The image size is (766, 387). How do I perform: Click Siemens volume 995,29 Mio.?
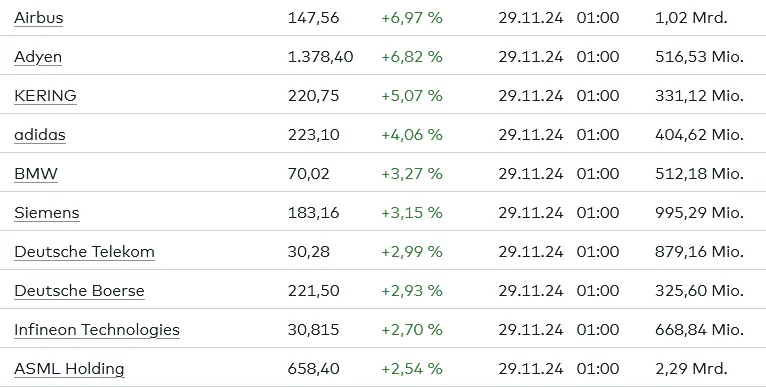tap(699, 213)
